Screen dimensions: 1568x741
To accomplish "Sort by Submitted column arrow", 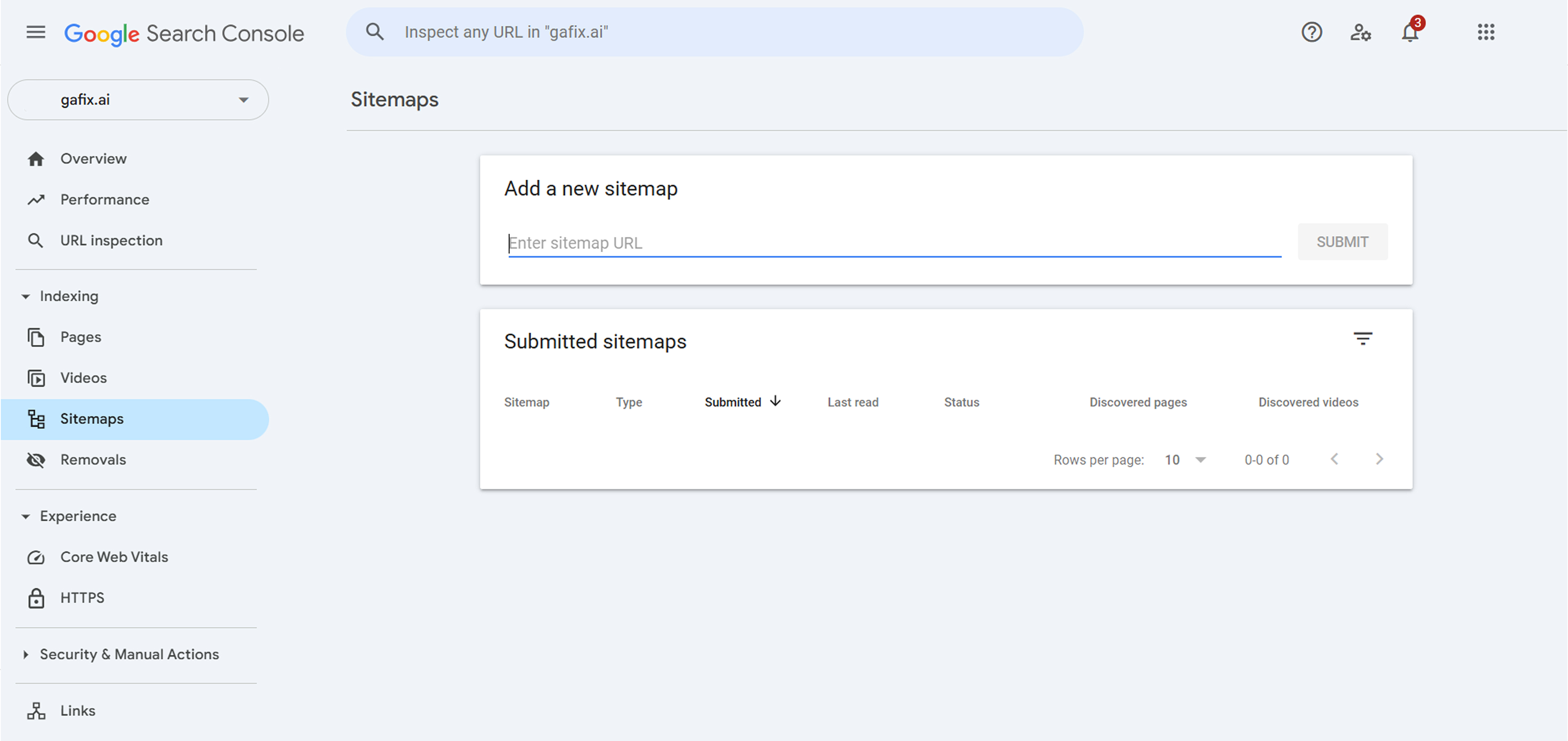I will click(x=775, y=401).
